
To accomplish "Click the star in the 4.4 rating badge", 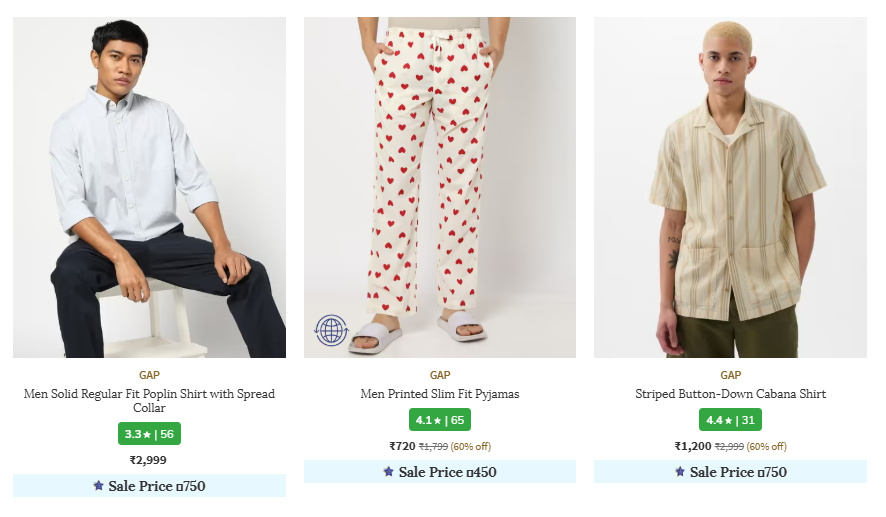I will [728, 421].
